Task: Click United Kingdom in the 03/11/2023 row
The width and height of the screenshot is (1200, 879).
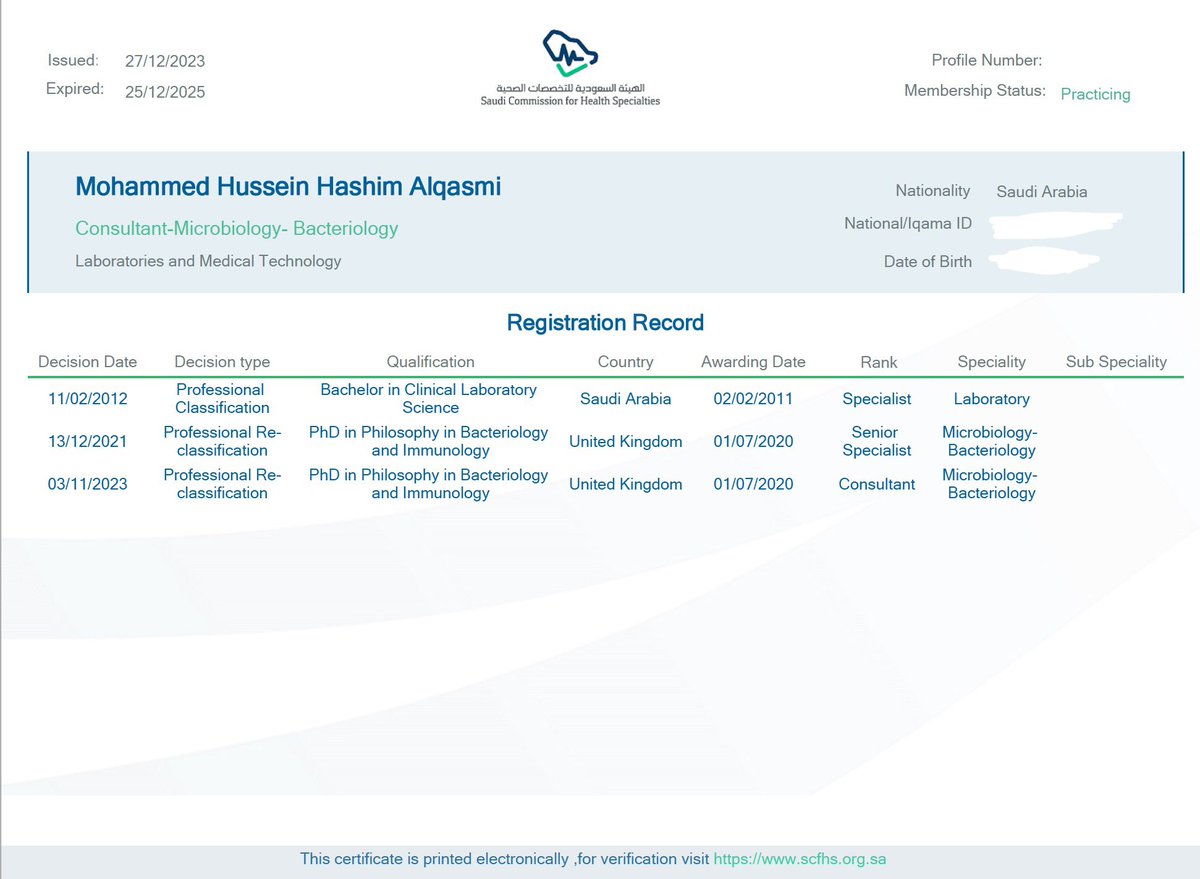Action: tap(626, 484)
